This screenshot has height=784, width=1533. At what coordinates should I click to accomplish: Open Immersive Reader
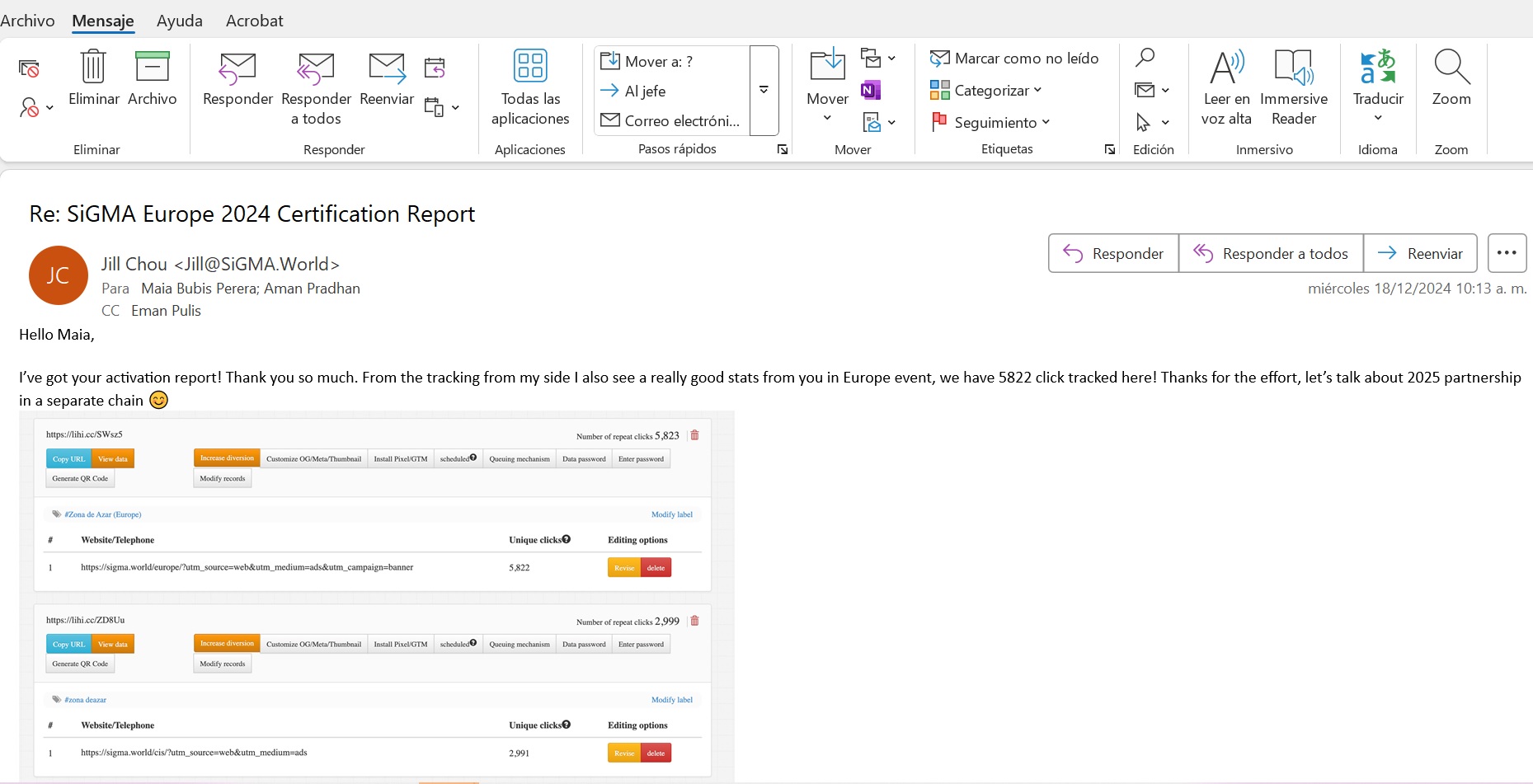[x=1294, y=87]
